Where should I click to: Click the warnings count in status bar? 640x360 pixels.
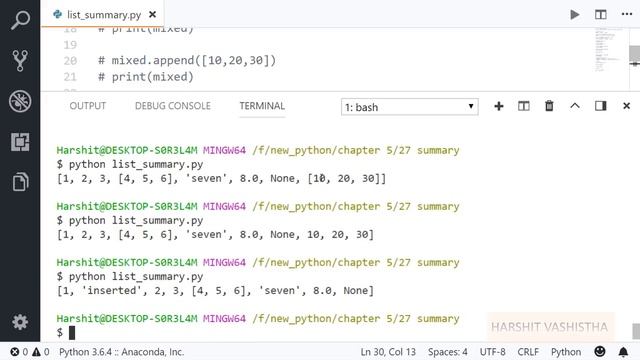click(x=41, y=352)
